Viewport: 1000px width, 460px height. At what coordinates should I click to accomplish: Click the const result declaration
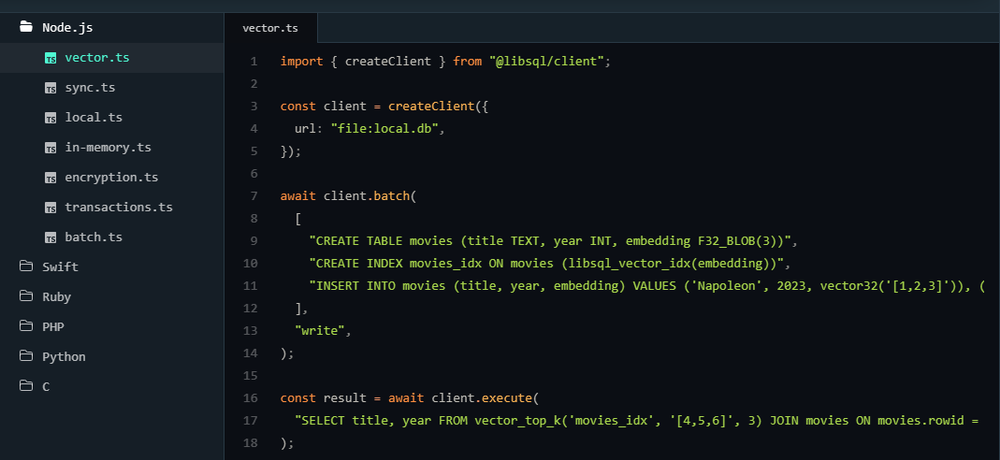pyautogui.click(x=323, y=398)
